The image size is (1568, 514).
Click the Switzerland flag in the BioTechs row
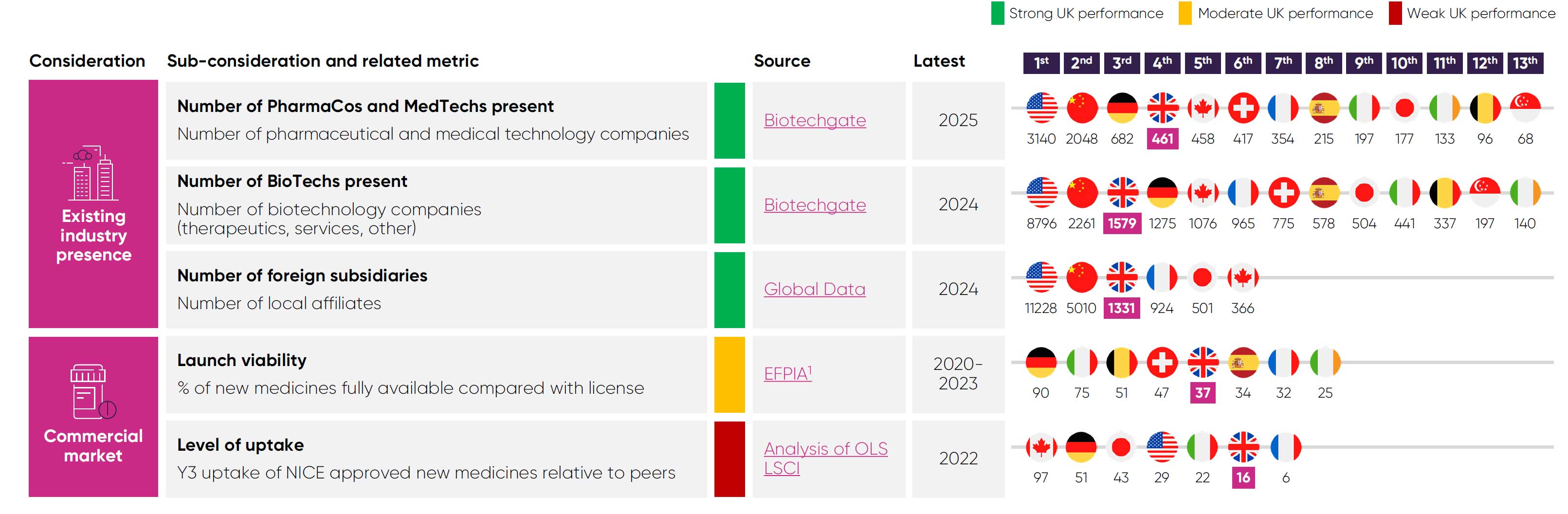pyautogui.click(x=1283, y=193)
